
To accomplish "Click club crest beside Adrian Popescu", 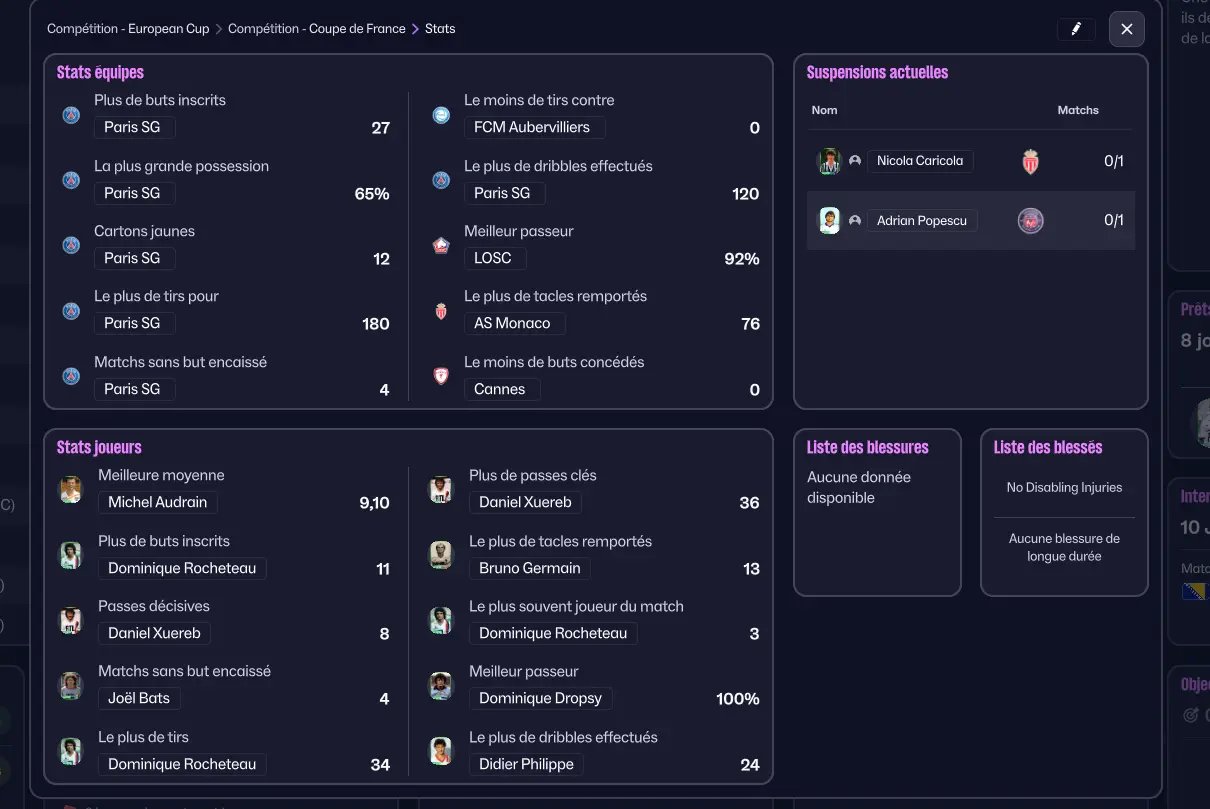I will (x=1030, y=221).
